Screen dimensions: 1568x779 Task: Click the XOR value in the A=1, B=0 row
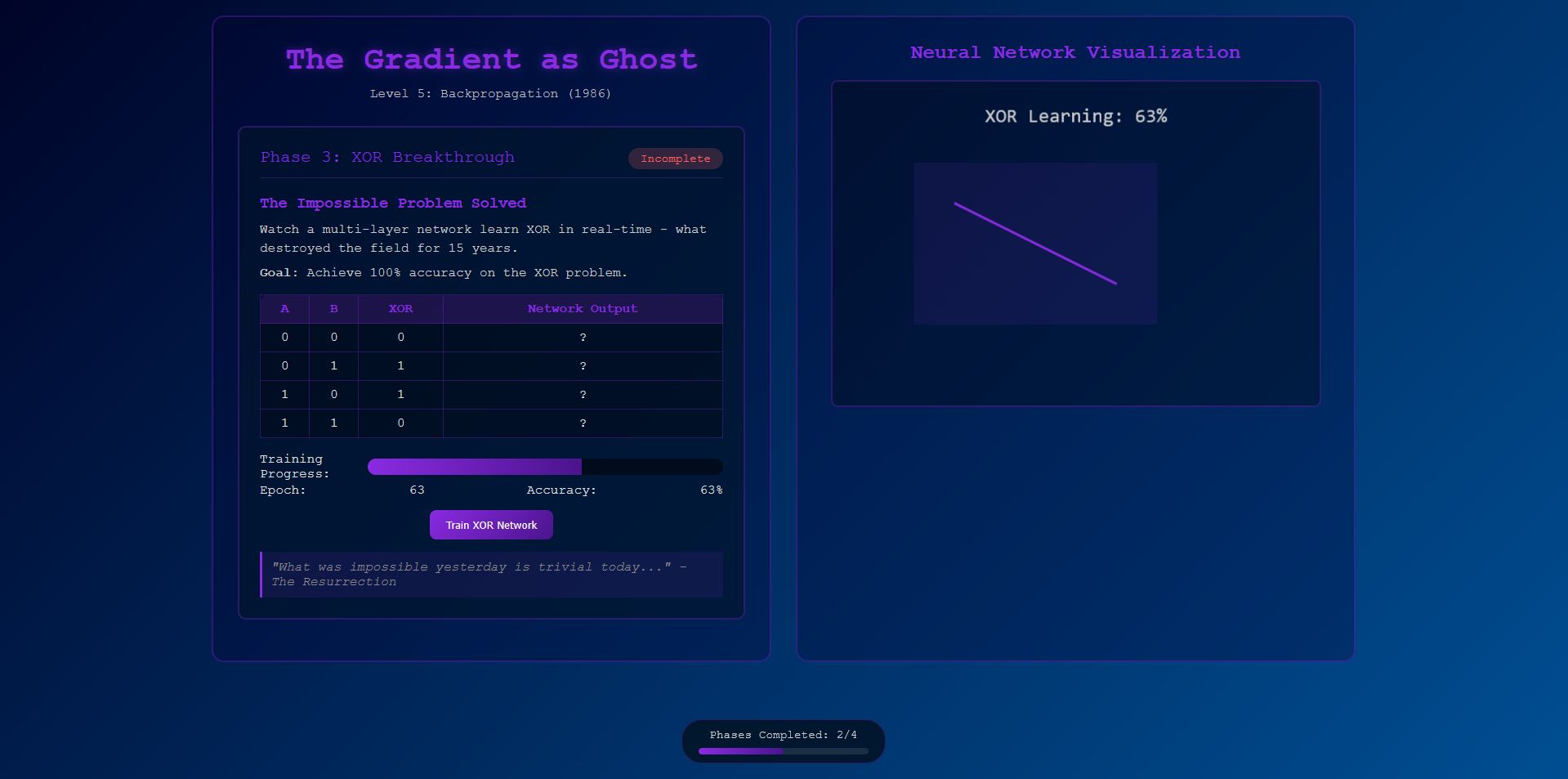coord(400,395)
